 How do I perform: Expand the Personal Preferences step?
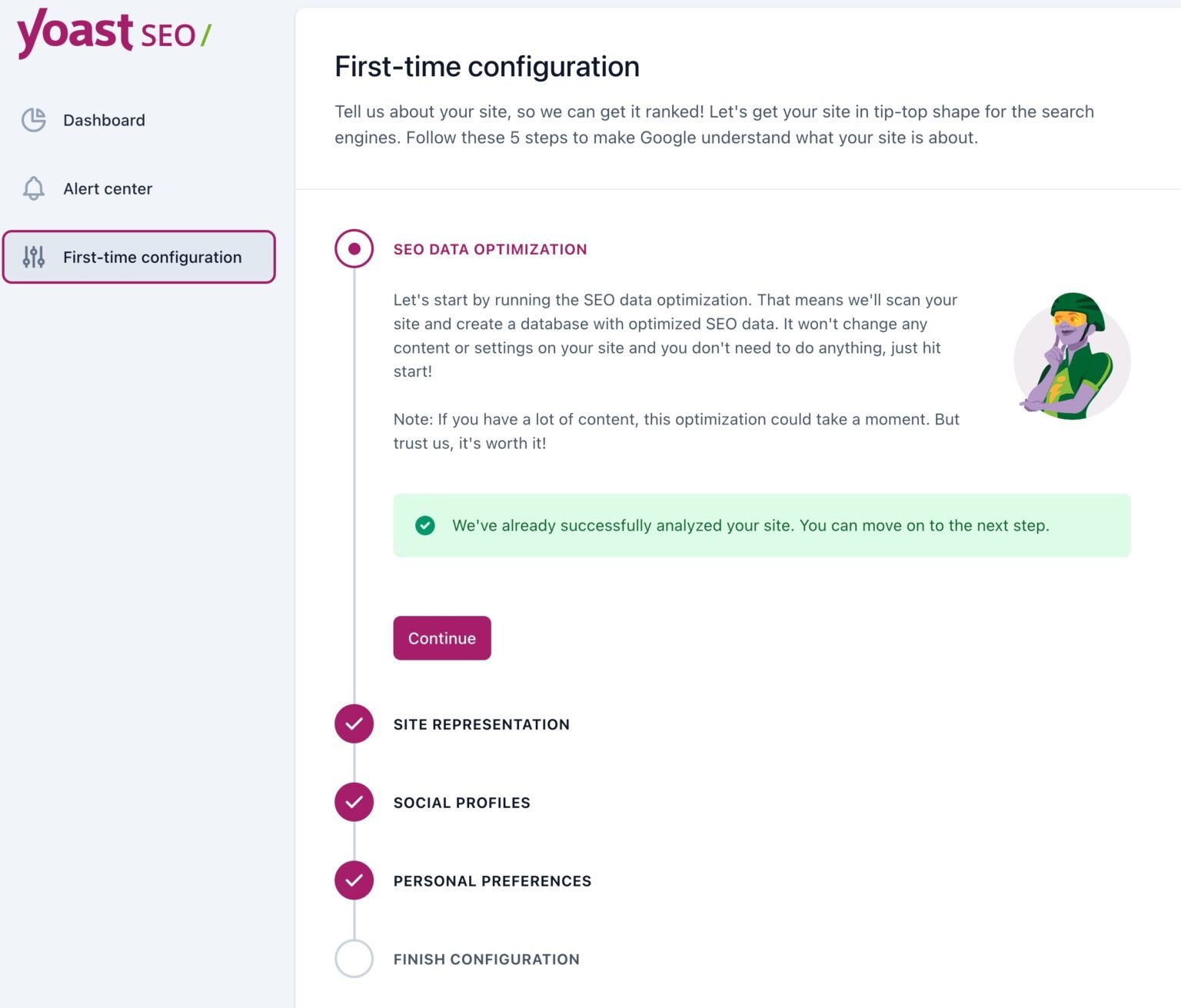point(492,880)
